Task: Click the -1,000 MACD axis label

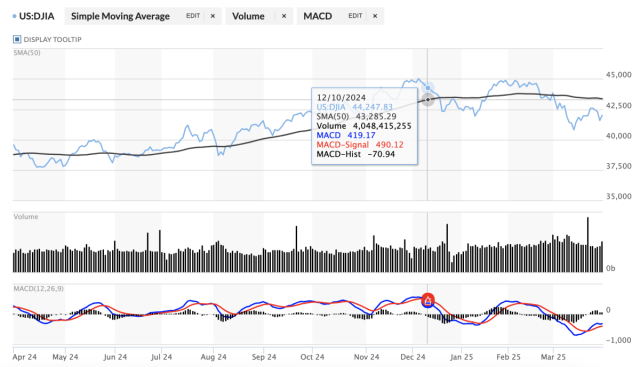Action: tap(618, 340)
